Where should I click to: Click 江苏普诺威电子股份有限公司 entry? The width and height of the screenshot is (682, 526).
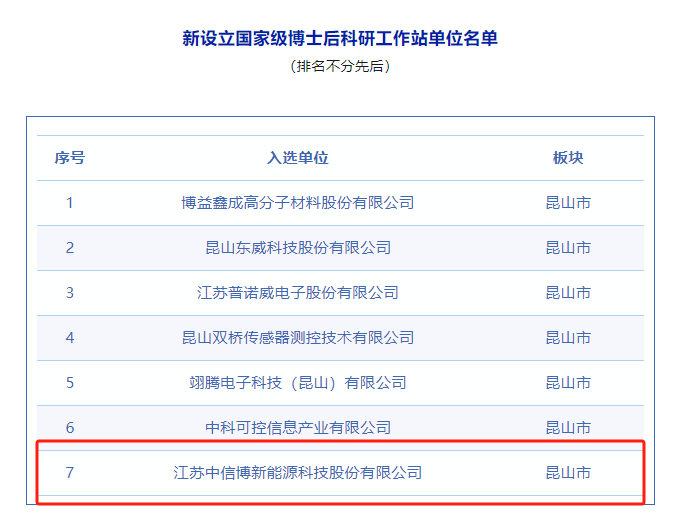click(297, 293)
